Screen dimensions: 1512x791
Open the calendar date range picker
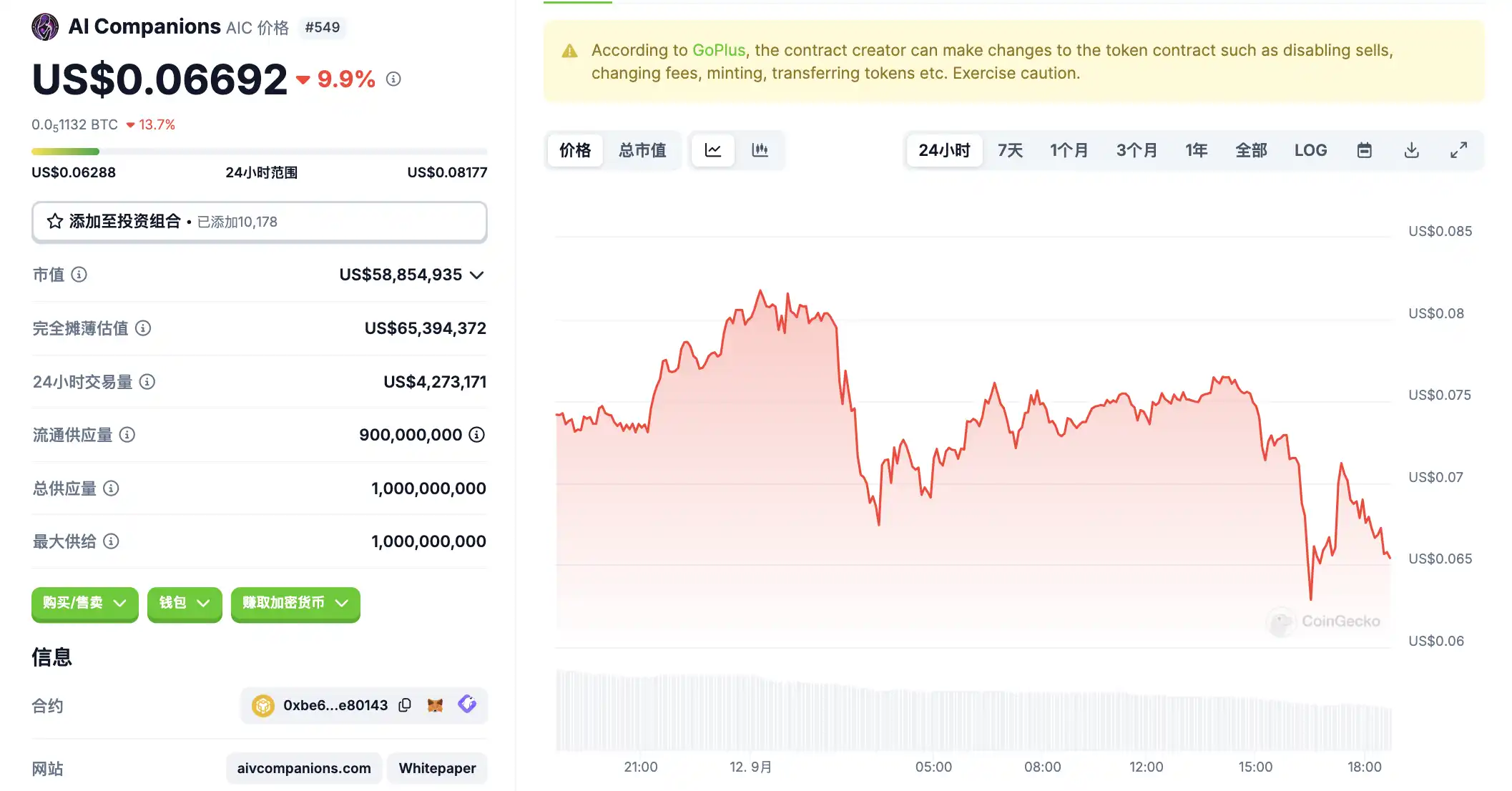pos(1364,150)
